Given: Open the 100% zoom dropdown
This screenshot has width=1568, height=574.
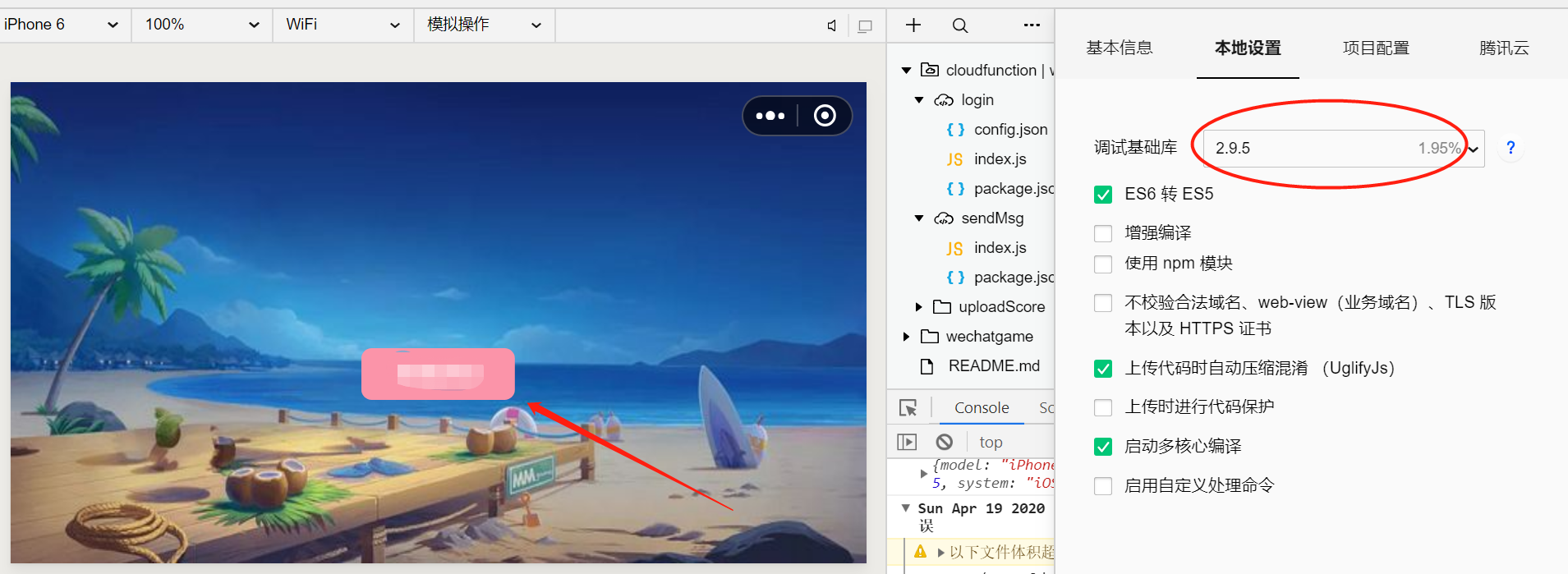Looking at the screenshot, I should click(x=202, y=25).
